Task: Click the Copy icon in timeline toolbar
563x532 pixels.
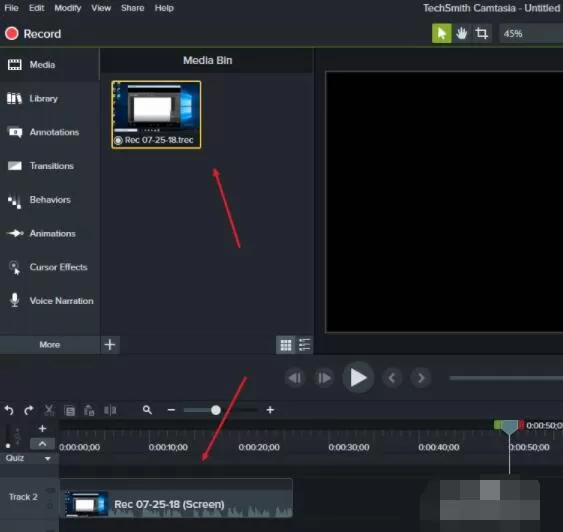Action: [x=69, y=410]
